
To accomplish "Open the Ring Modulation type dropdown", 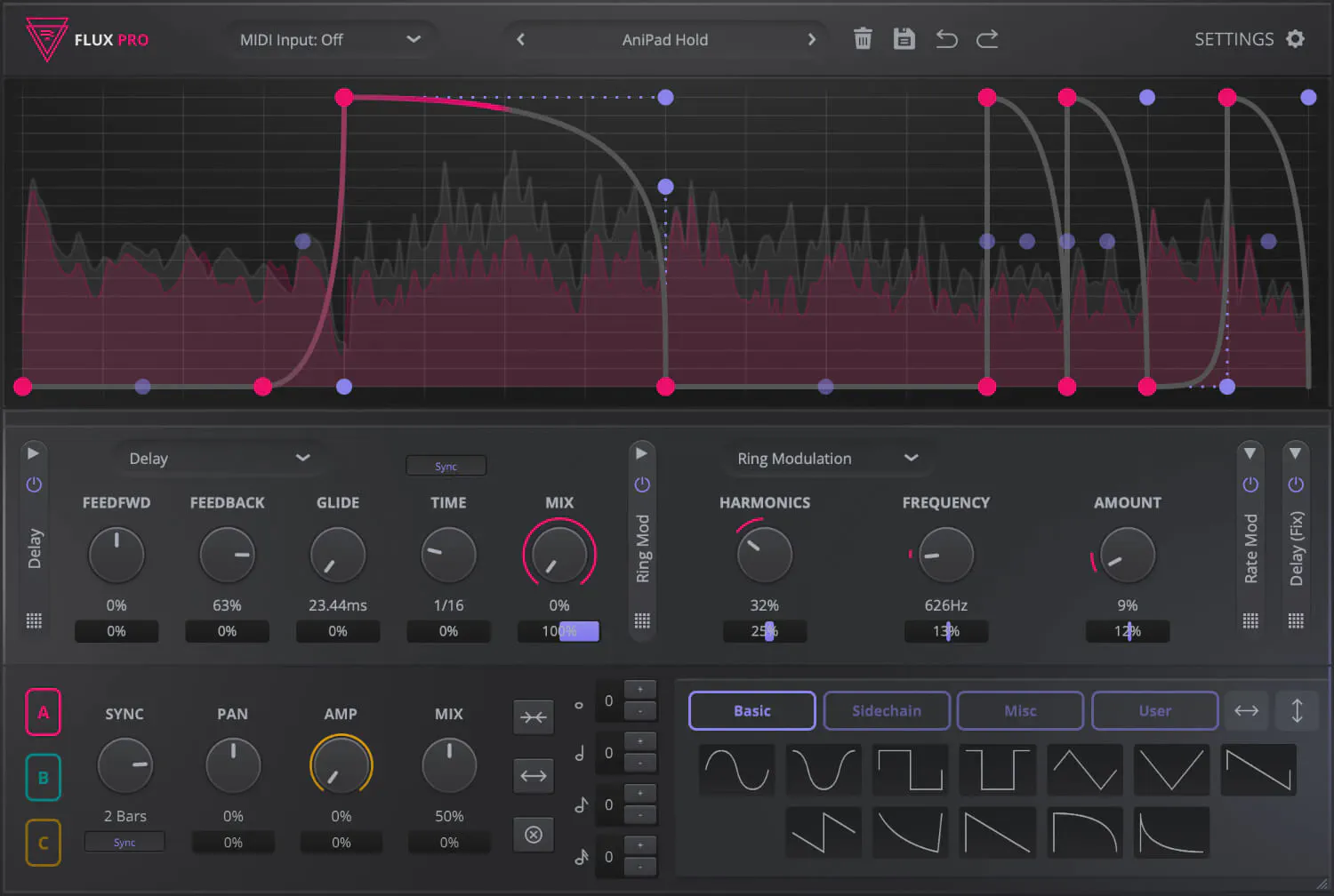I will click(827, 459).
